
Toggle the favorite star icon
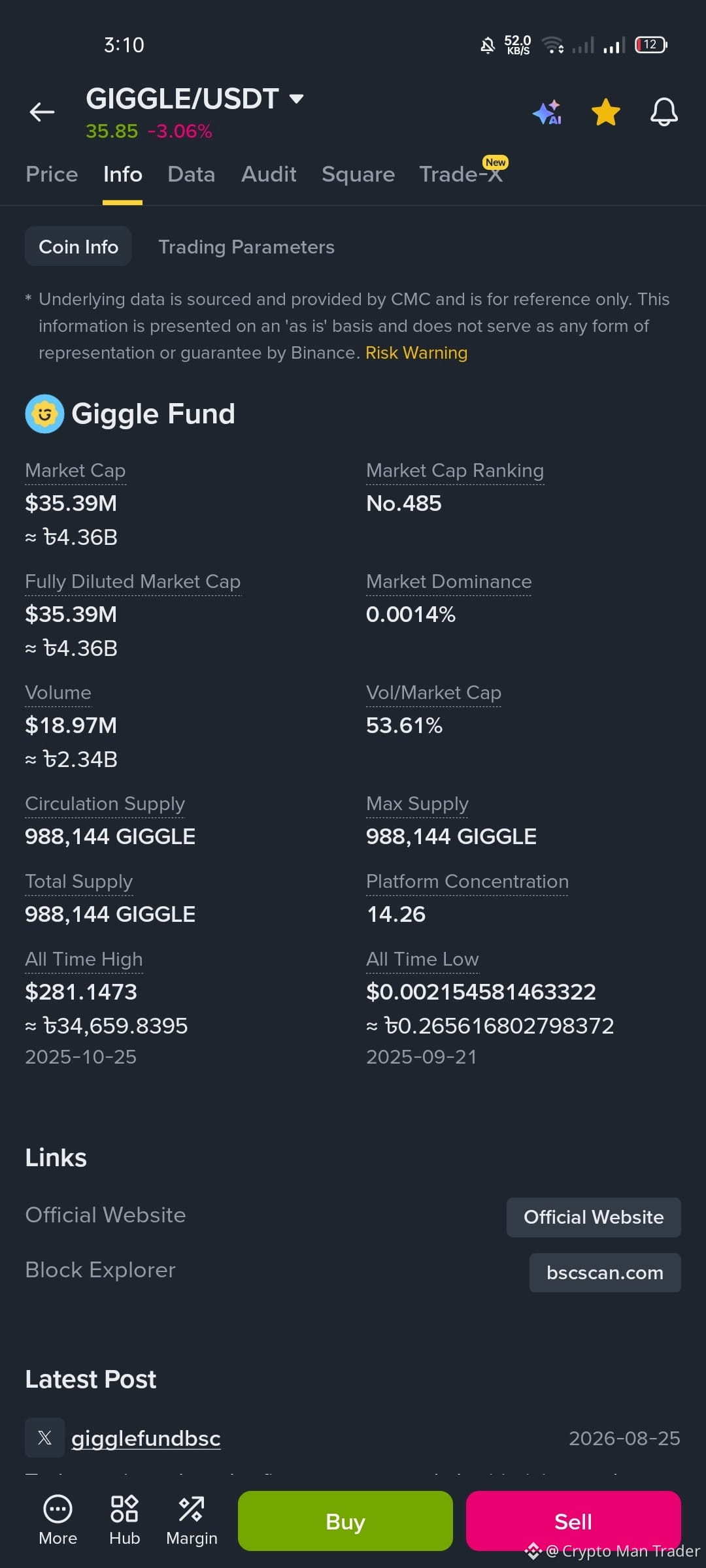(x=606, y=112)
